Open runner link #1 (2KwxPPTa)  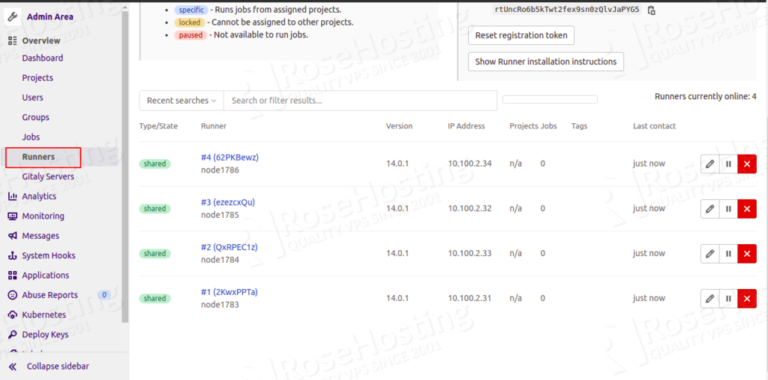pyautogui.click(x=229, y=292)
